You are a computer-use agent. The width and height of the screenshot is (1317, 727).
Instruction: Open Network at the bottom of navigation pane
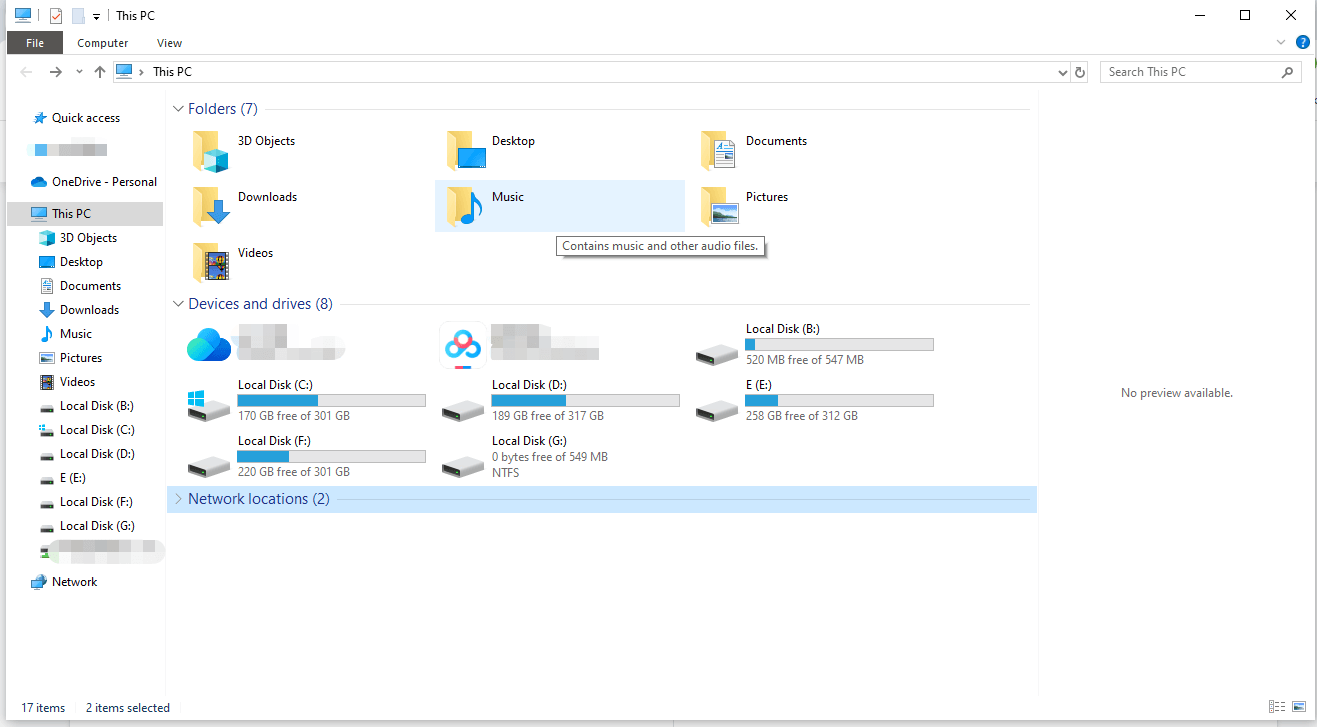click(x=73, y=581)
